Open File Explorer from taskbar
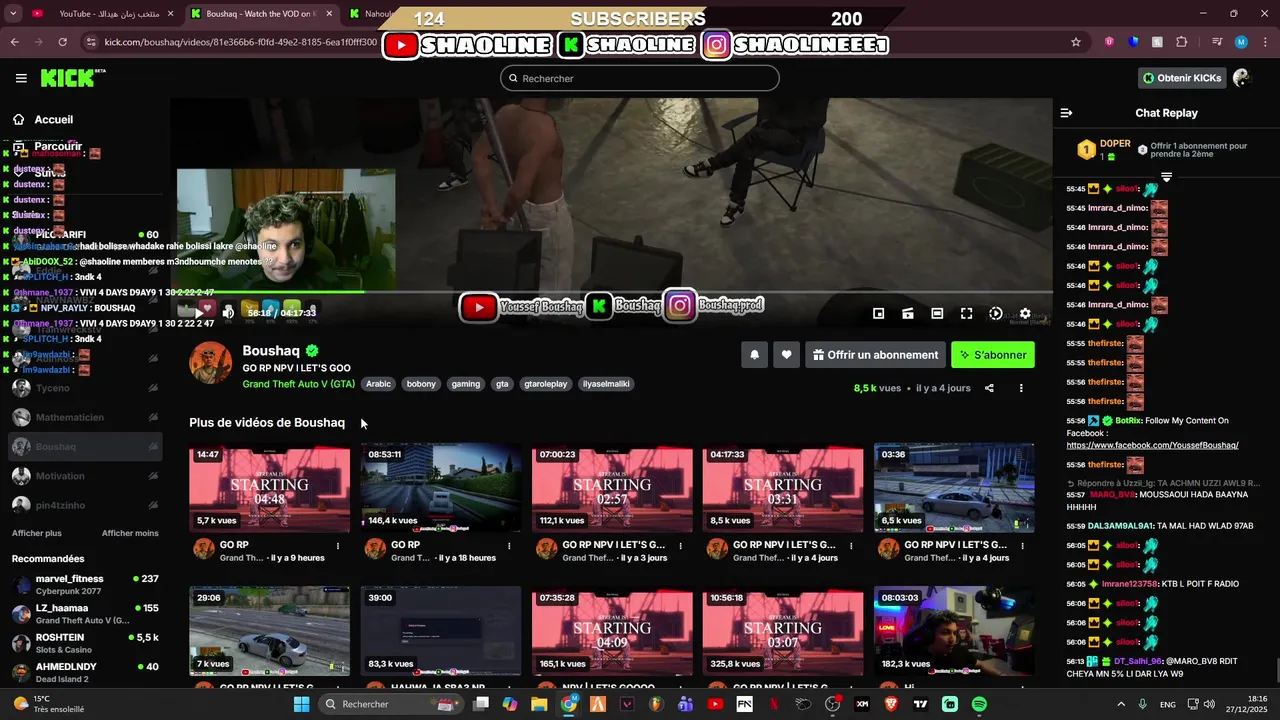The image size is (1280, 720). 539,704
